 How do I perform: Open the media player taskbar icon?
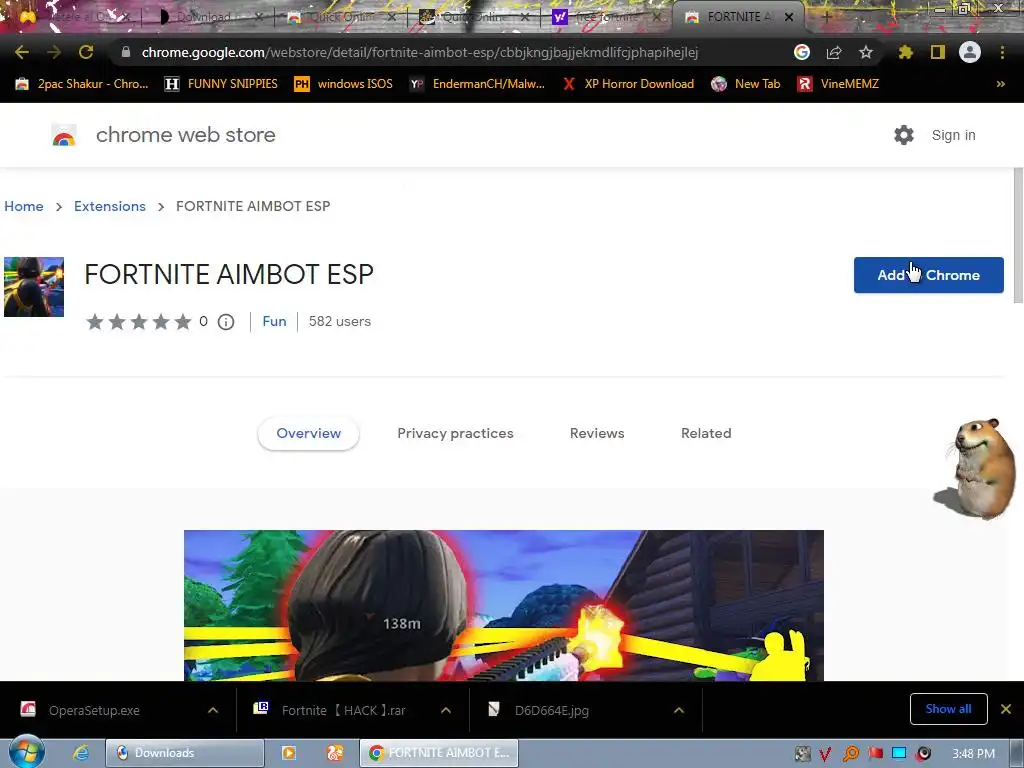288,753
